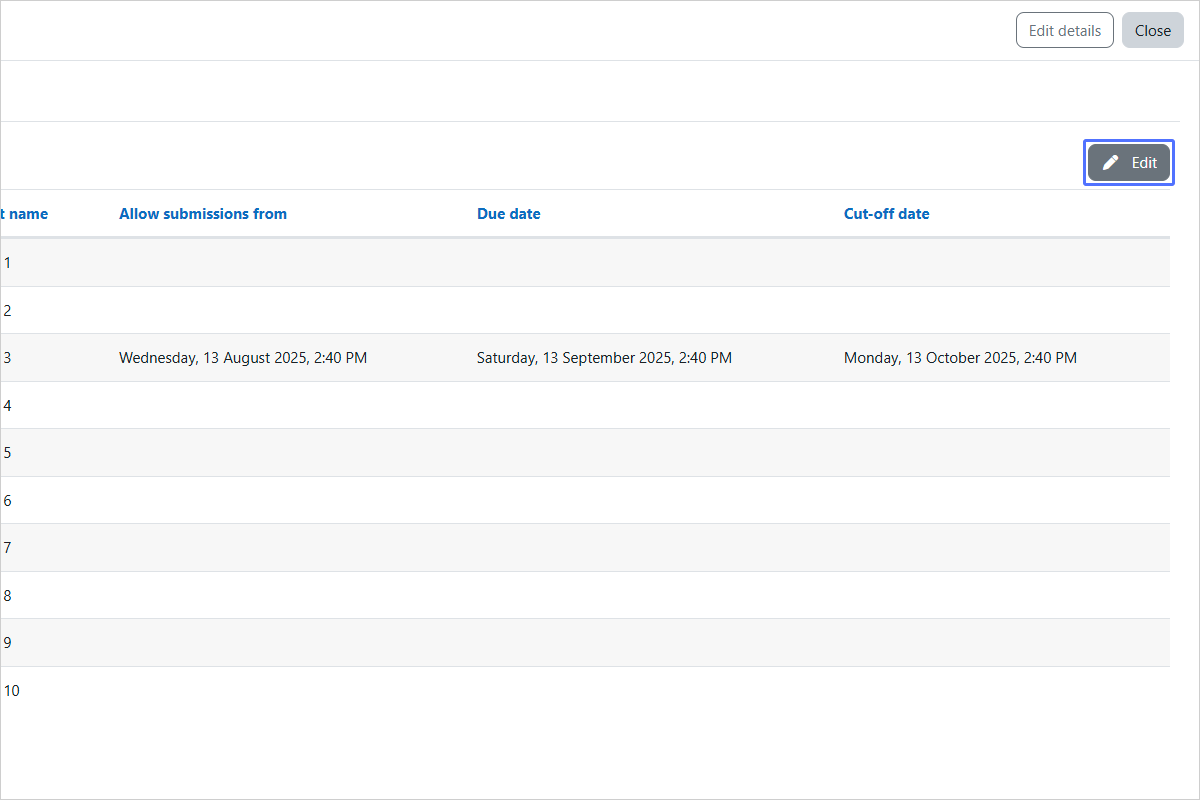Click row number 5 text
This screenshot has width=1200, height=800.
[7, 453]
